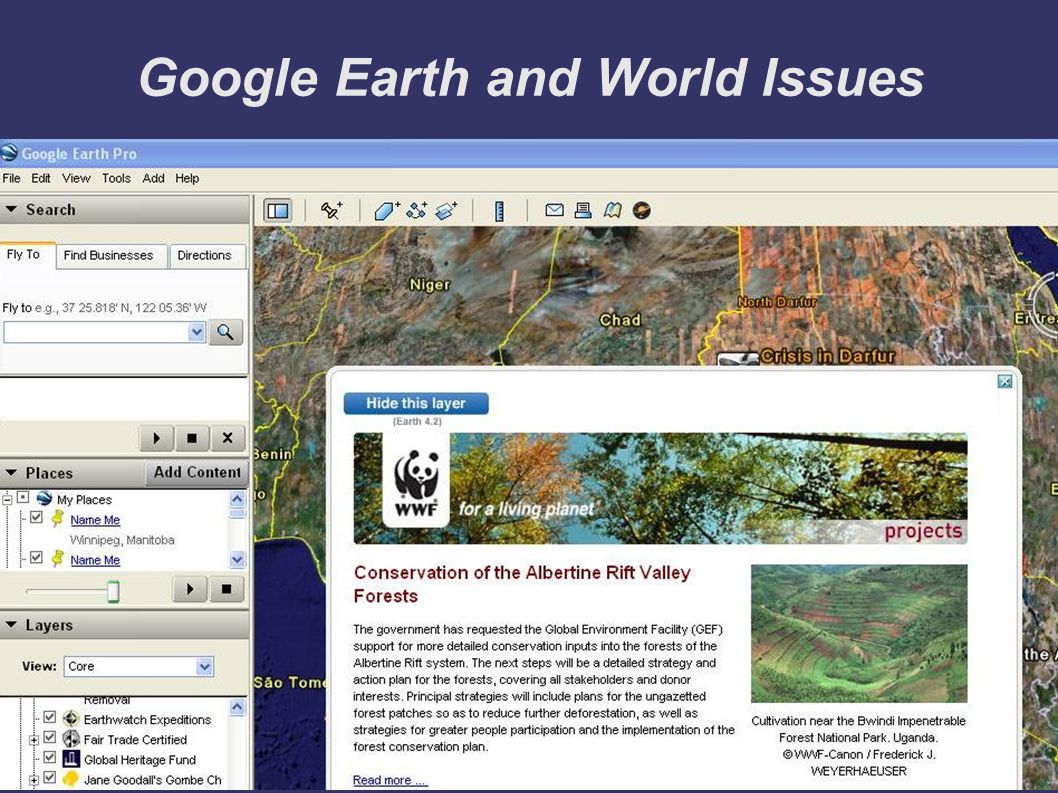Open the Tools menu

click(x=116, y=178)
